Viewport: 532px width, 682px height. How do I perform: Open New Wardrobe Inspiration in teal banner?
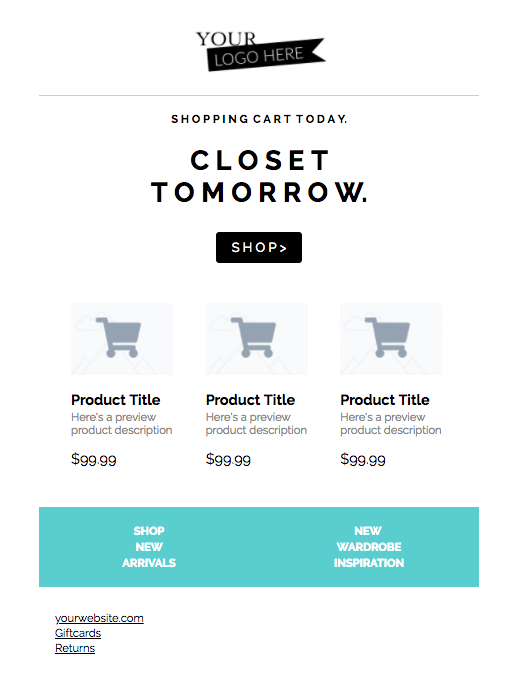[369, 547]
